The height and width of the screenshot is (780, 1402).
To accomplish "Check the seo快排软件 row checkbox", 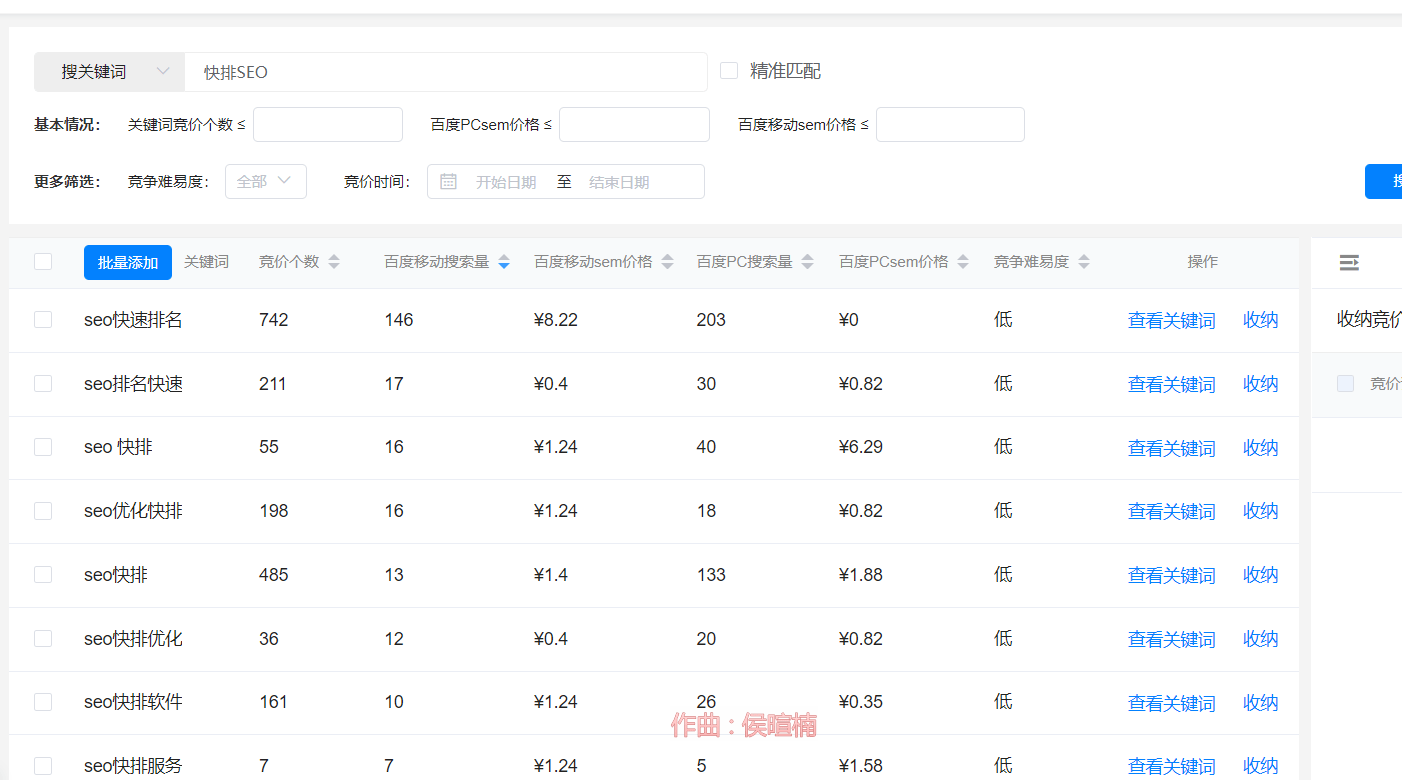I will pyautogui.click(x=43, y=702).
